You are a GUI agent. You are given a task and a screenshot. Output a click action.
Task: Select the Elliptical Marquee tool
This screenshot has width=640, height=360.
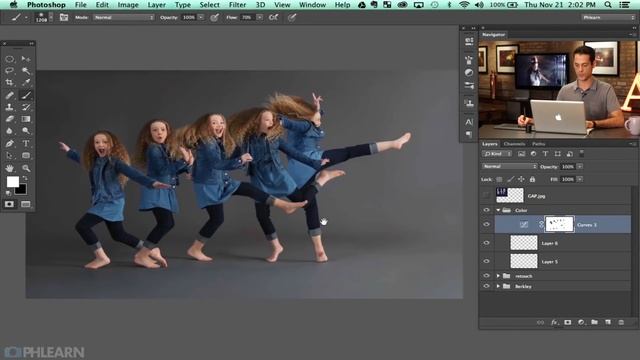(x=9, y=59)
